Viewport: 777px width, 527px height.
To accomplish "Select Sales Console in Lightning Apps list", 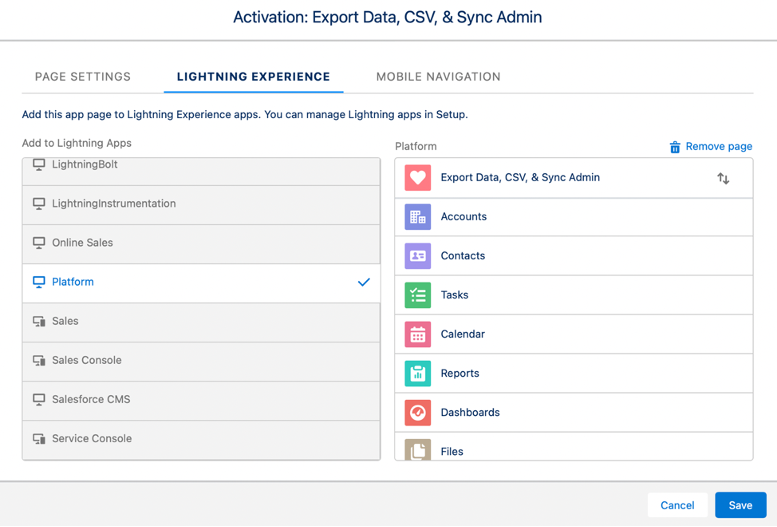I will (x=86, y=360).
